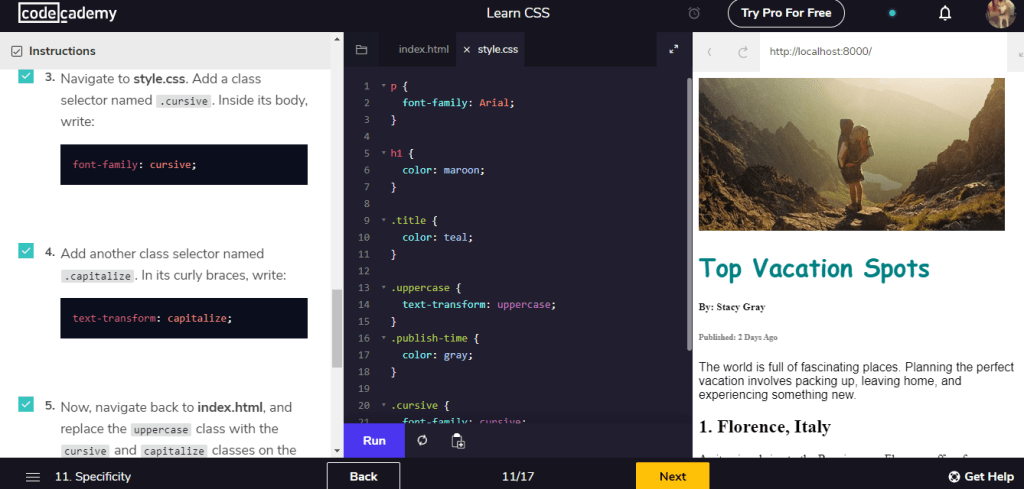Collapse the .uppercase rule fold arrow
The width and height of the screenshot is (1024, 489).
[382, 288]
